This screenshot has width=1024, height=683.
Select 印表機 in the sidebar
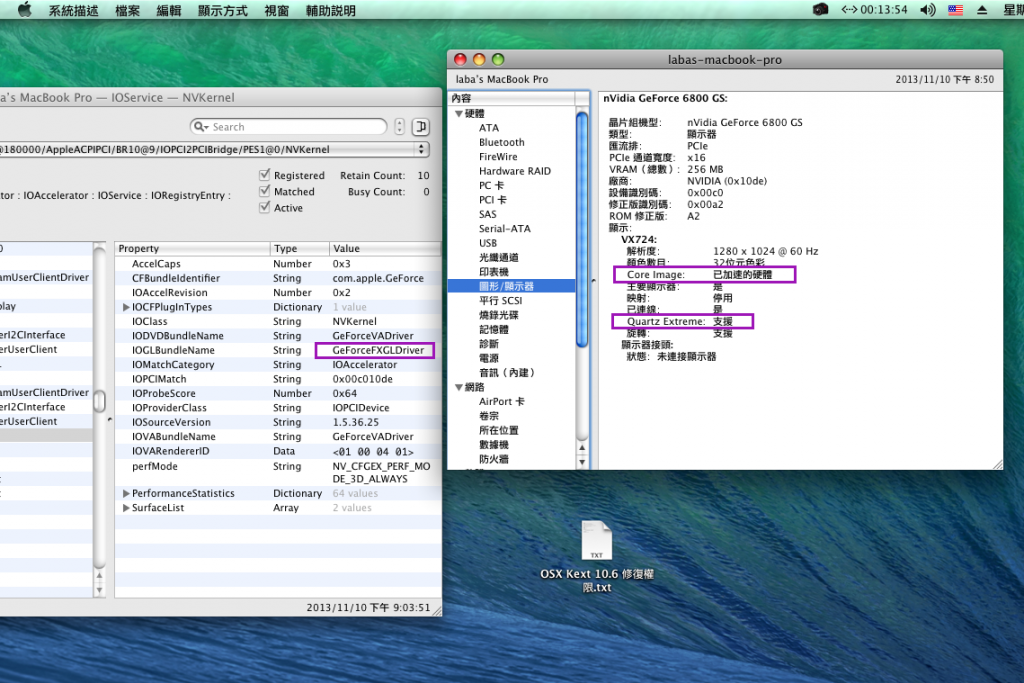point(493,272)
